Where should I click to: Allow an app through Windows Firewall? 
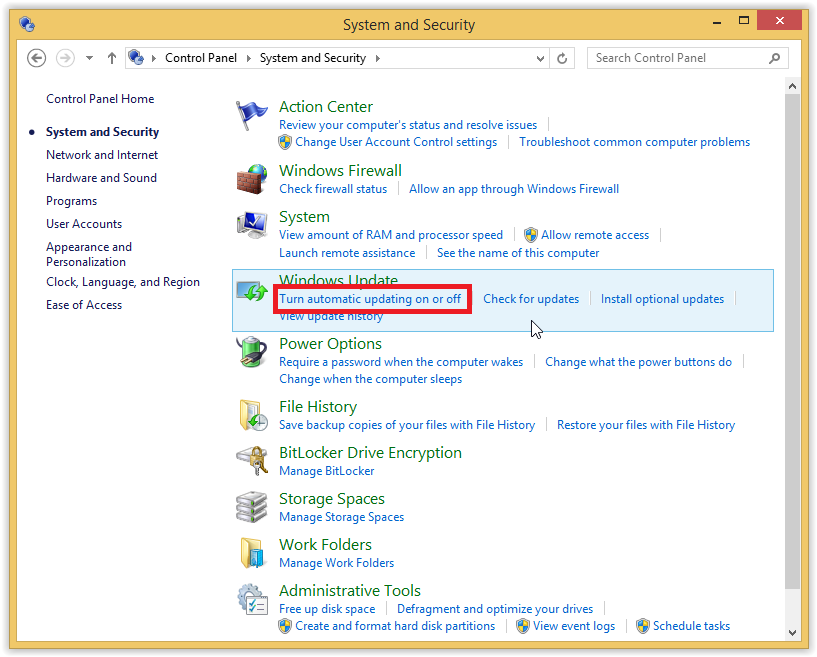coord(514,189)
